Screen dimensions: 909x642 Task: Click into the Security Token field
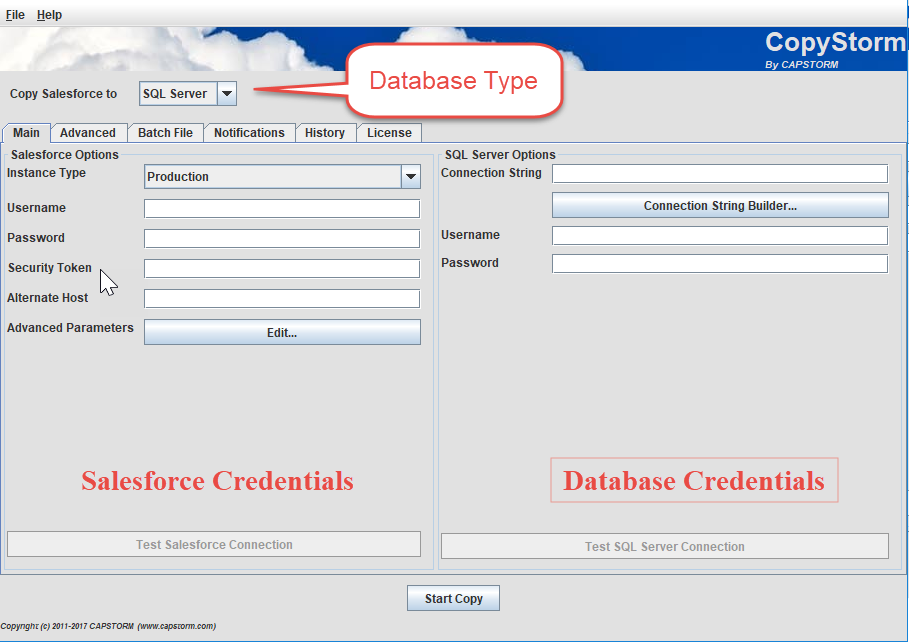[x=282, y=269]
